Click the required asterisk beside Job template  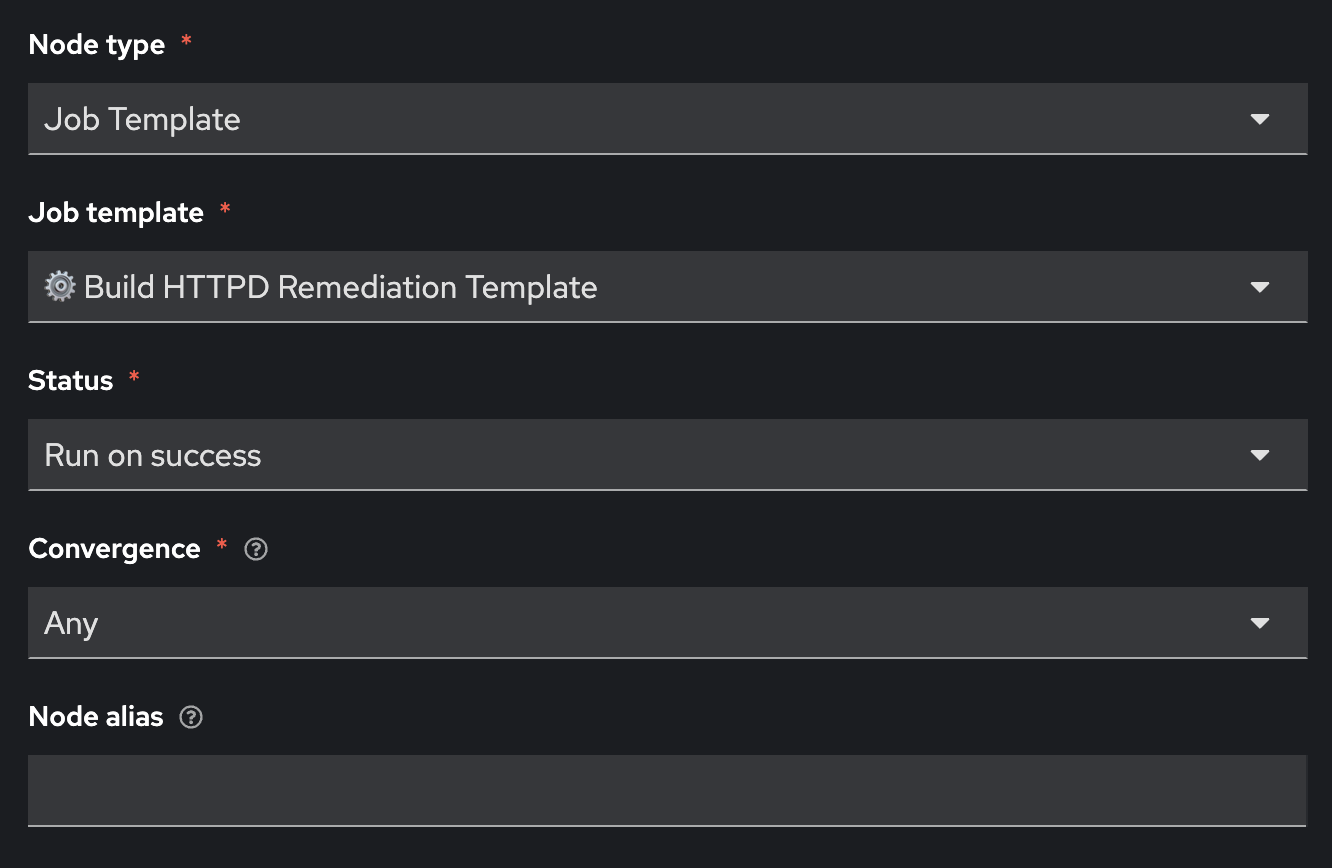point(225,210)
